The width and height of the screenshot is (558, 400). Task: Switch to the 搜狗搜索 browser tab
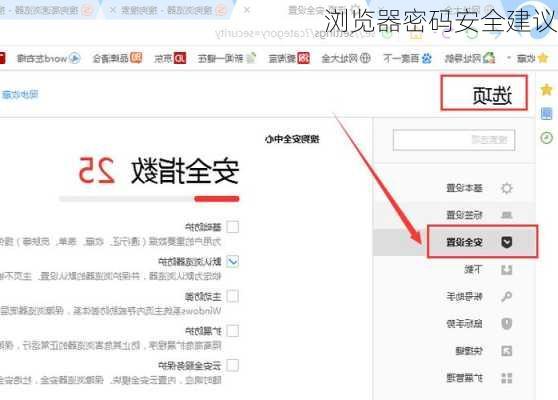pos(167,10)
